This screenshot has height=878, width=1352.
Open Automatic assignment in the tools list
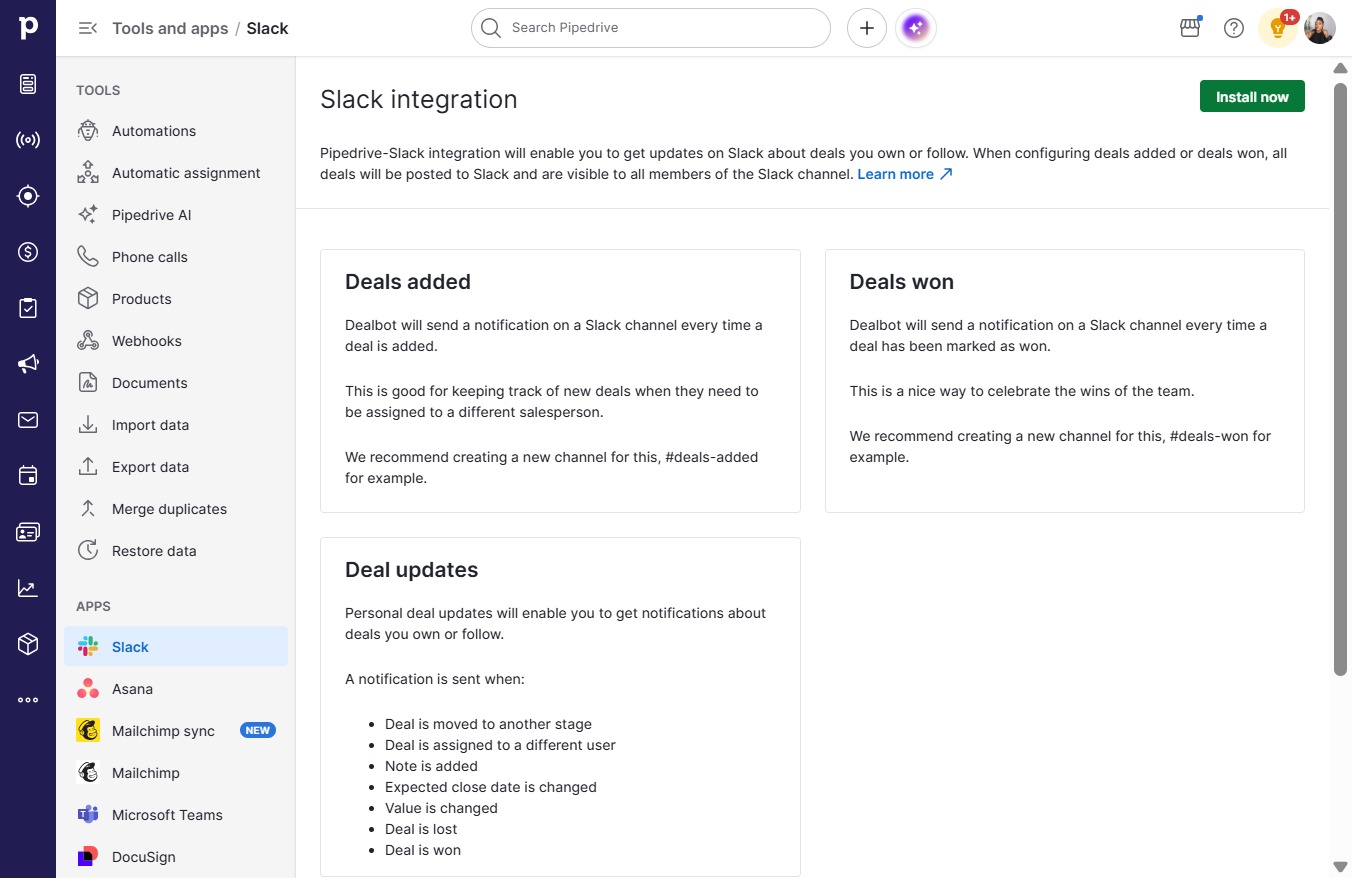pos(176,173)
